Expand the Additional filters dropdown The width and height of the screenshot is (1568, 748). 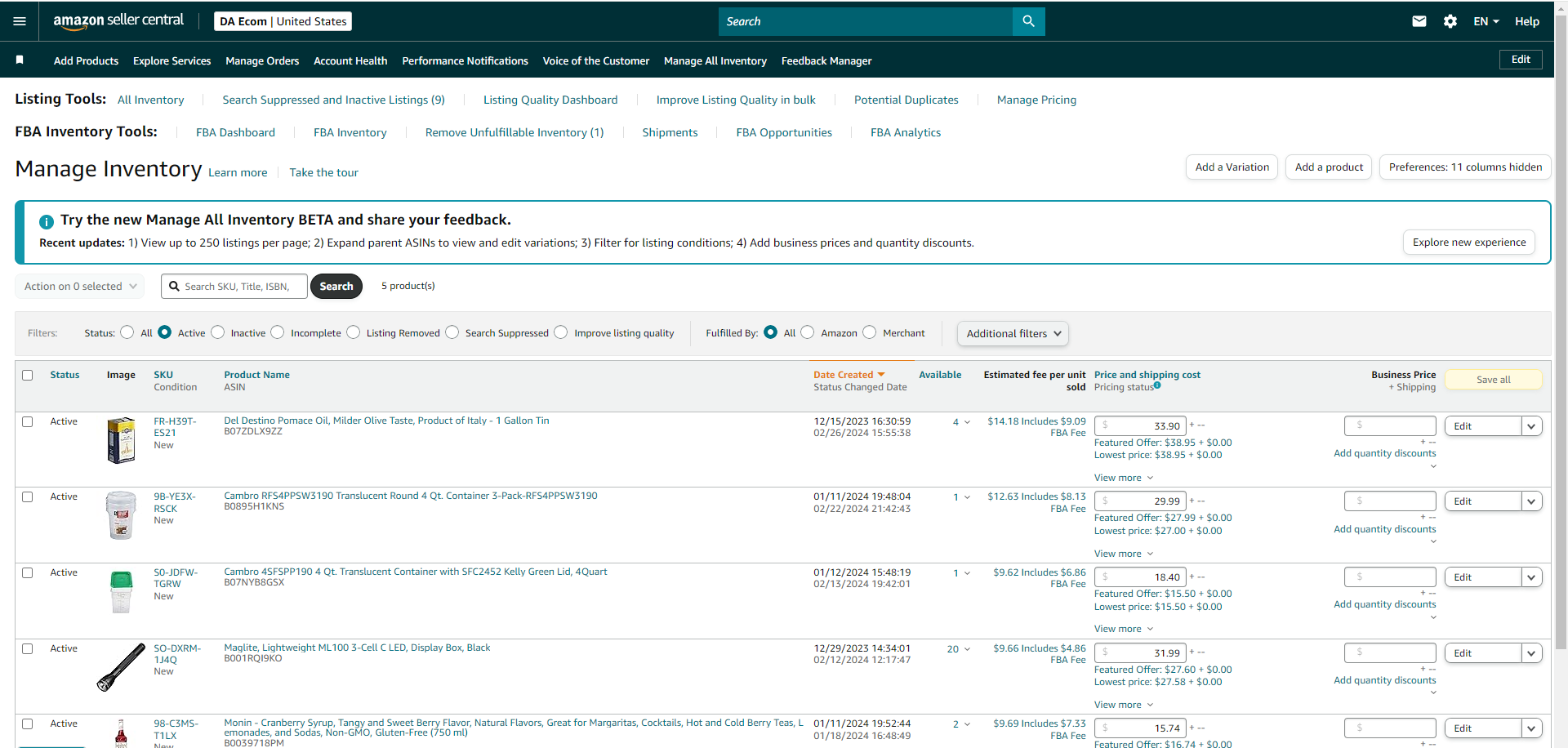pos(1013,333)
